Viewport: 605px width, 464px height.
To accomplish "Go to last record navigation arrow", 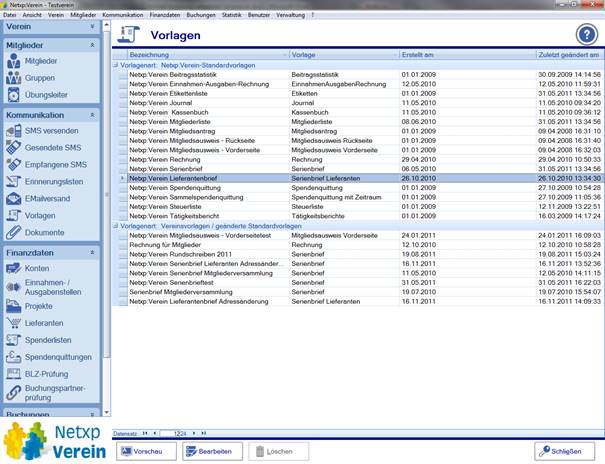I will (x=203, y=434).
